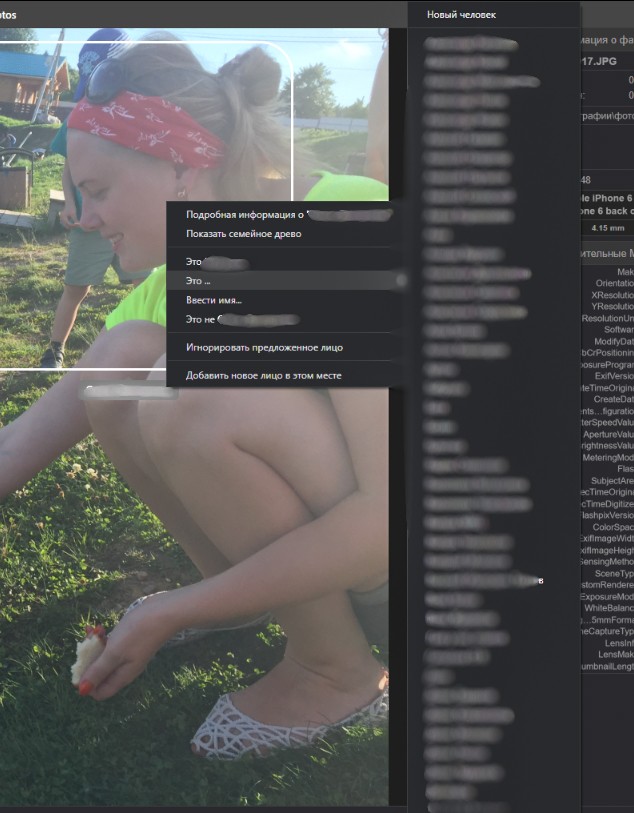Click the '17.JPG' file name heading

598,61
